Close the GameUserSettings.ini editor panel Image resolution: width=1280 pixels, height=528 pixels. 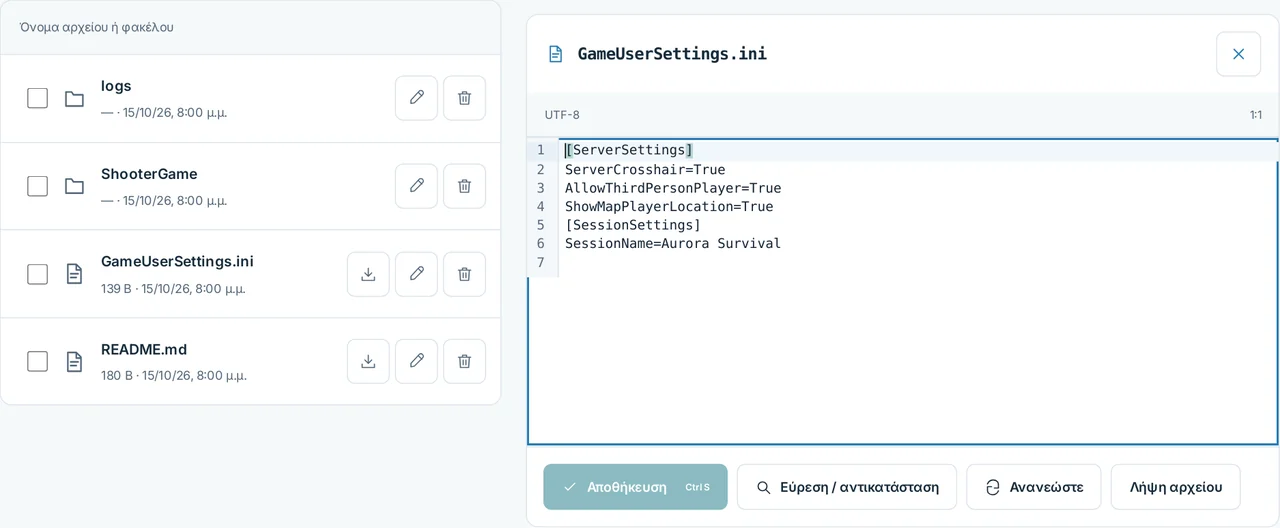point(1238,54)
